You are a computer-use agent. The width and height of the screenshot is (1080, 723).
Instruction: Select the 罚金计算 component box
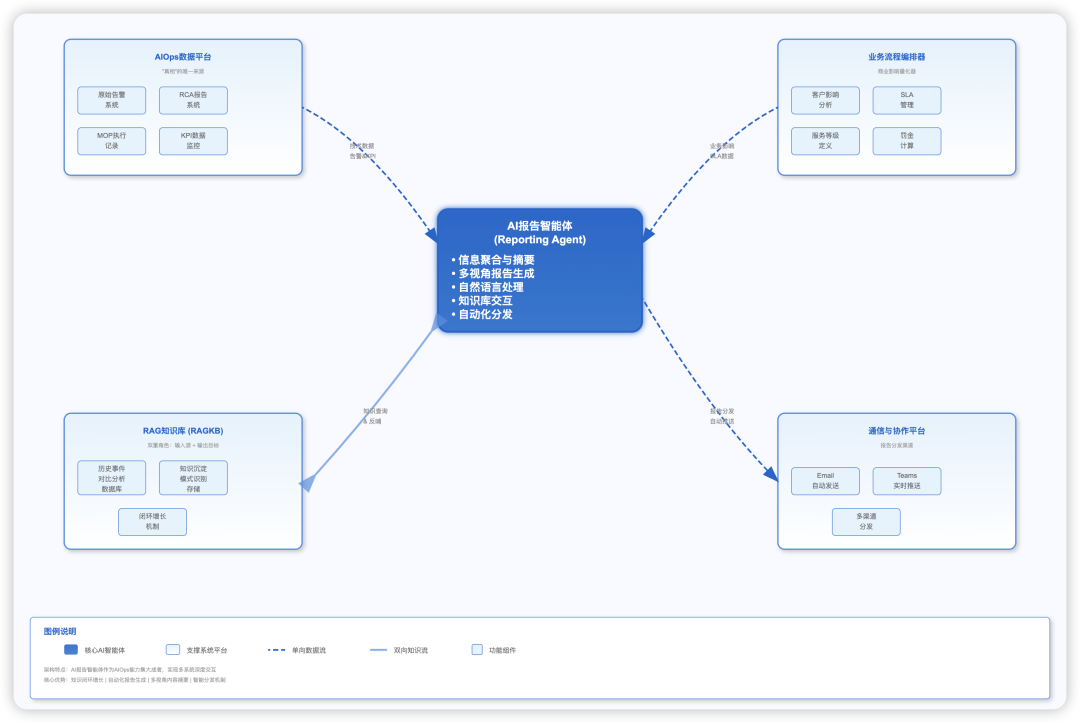click(x=906, y=141)
